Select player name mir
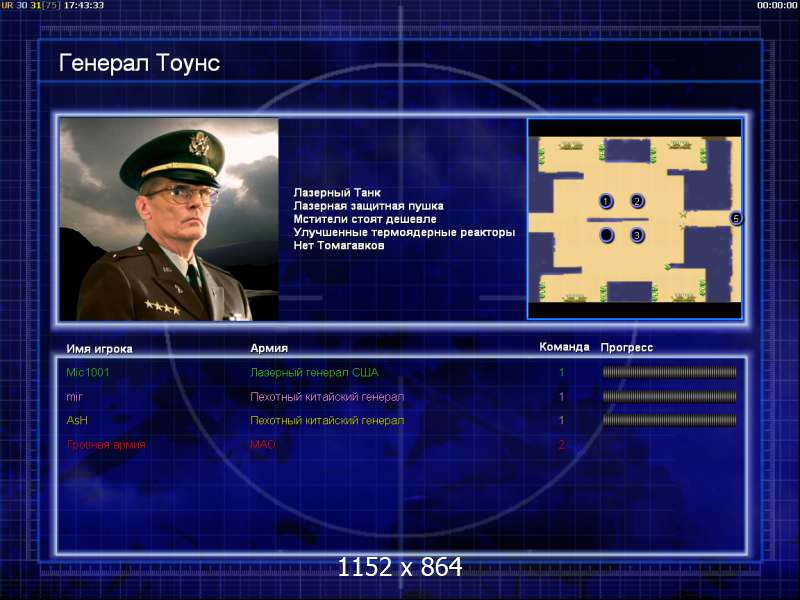This screenshot has width=800, height=600. click(x=74, y=396)
